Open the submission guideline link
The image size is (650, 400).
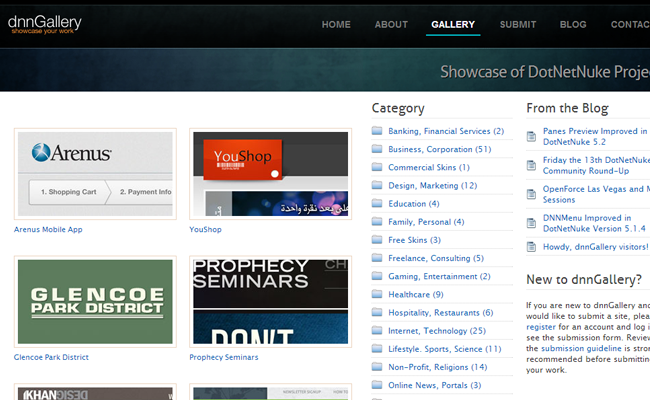pos(581,348)
